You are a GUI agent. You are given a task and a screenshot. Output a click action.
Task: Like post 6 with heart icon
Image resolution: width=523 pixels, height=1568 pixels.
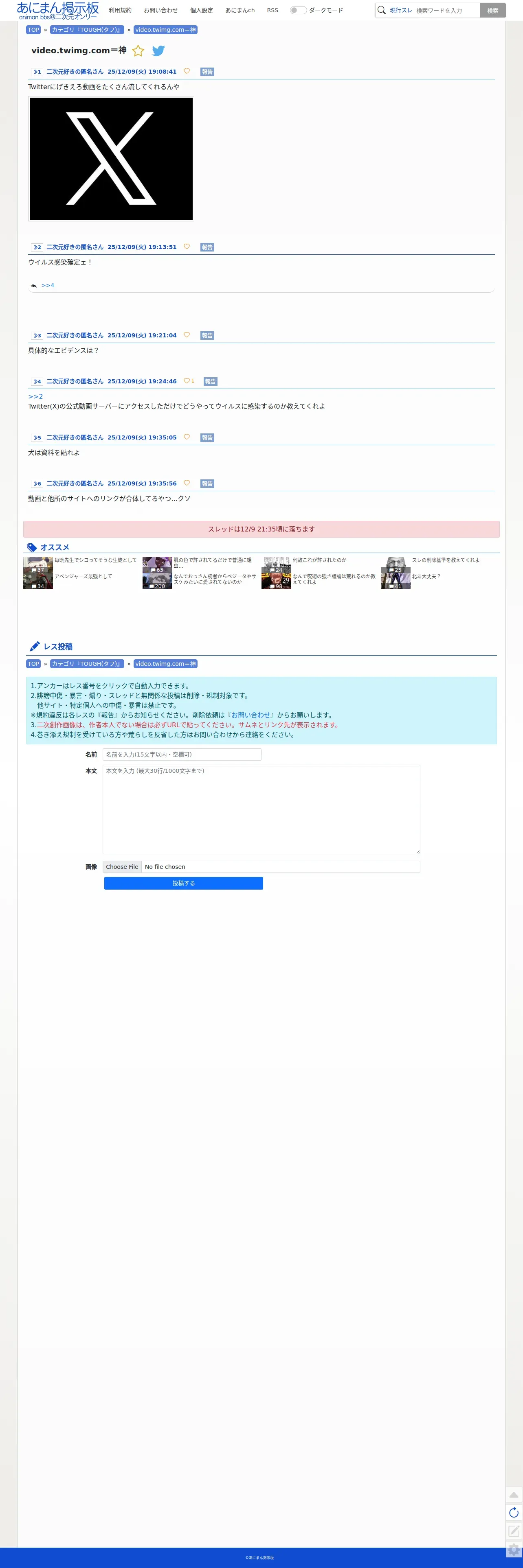pos(187,483)
